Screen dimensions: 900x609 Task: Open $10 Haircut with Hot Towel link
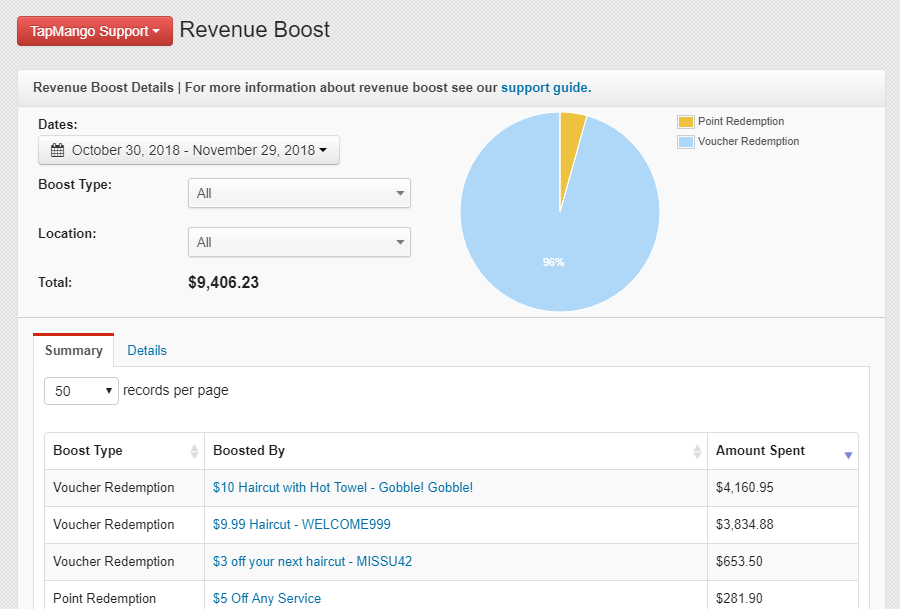point(343,488)
